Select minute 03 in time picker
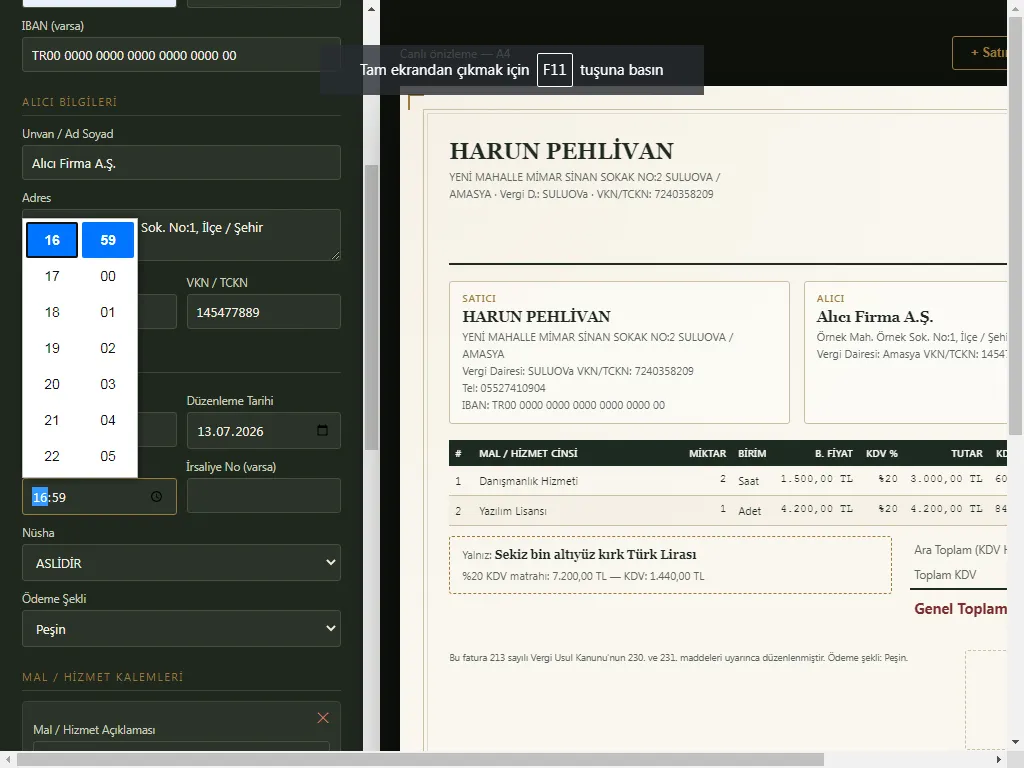The image size is (1024, 768). tap(108, 384)
